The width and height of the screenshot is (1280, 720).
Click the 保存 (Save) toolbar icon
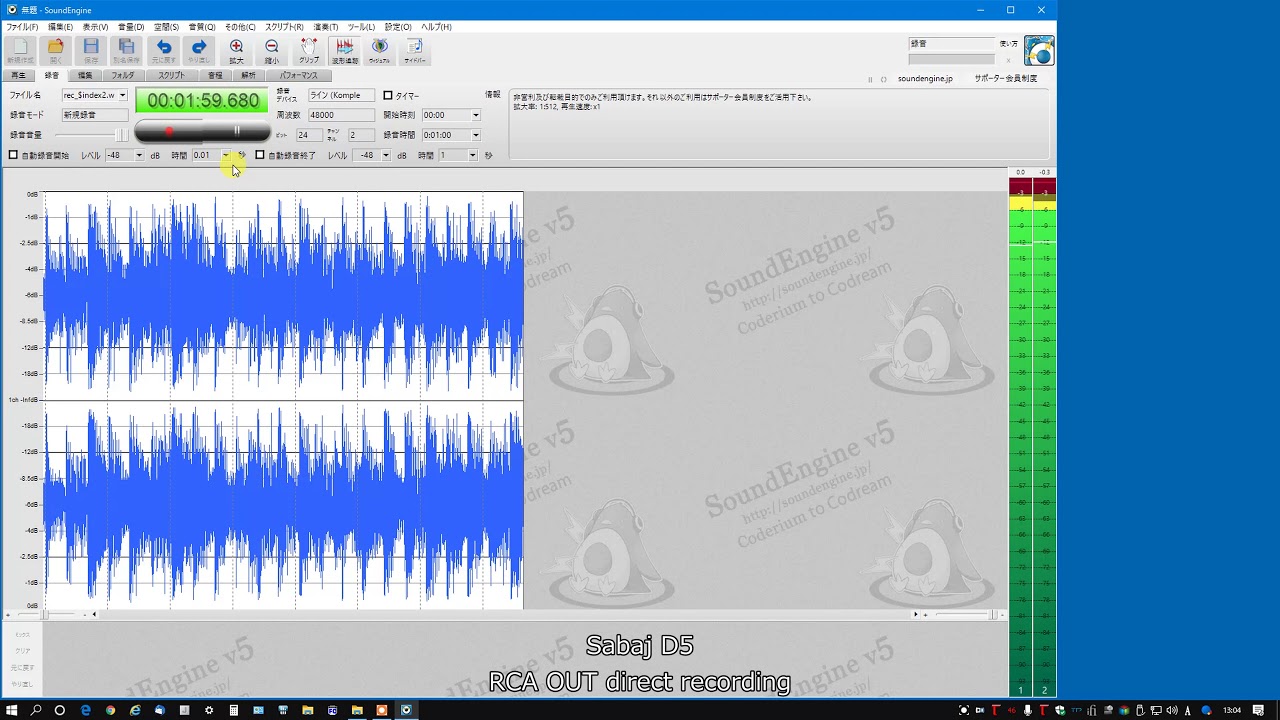[91, 51]
